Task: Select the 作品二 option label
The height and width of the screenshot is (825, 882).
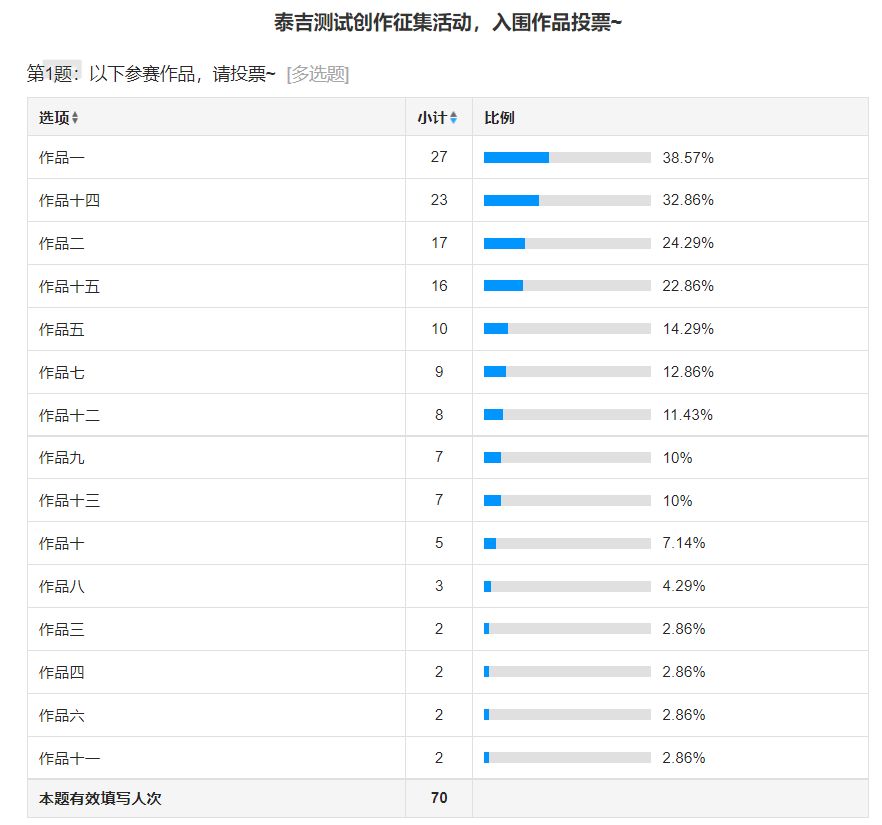Action: [62, 244]
